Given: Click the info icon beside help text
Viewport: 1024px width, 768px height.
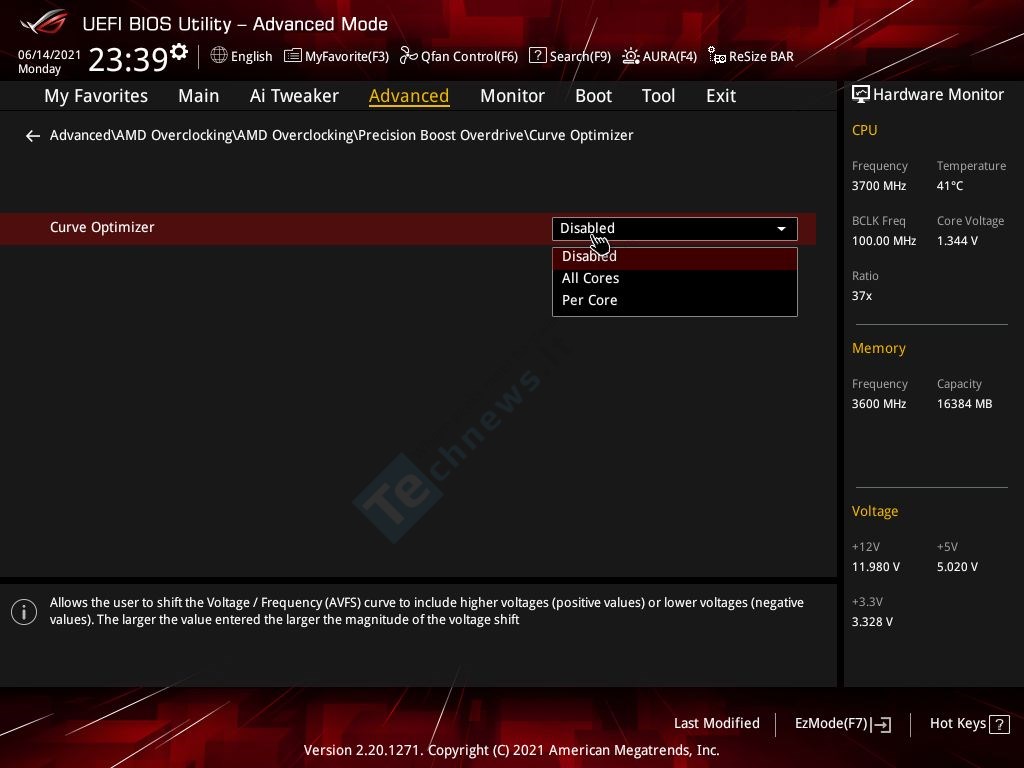Looking at the screenshot, I should (24, 612).
